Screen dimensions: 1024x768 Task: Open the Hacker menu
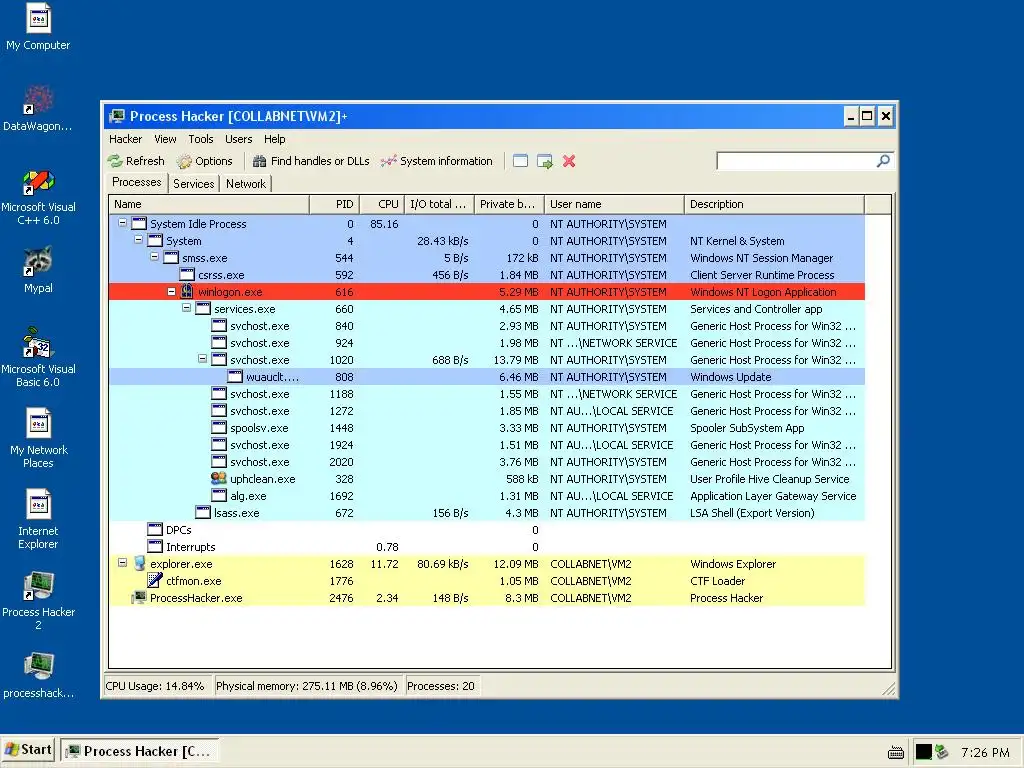coord(125,139)
